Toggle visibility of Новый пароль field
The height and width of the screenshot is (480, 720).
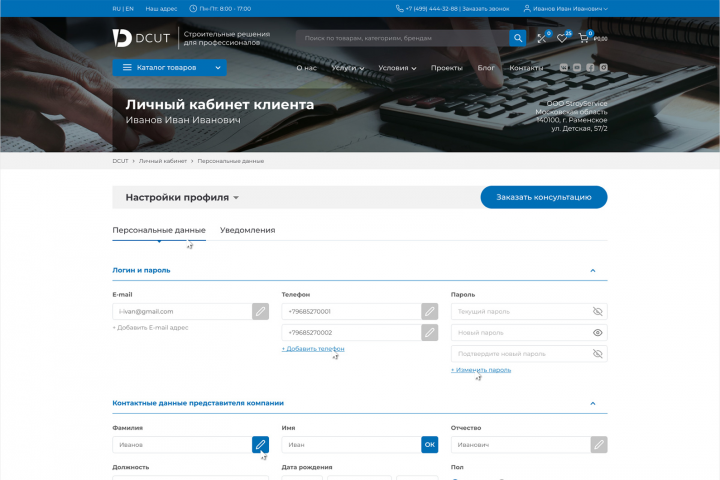[597, 333]
